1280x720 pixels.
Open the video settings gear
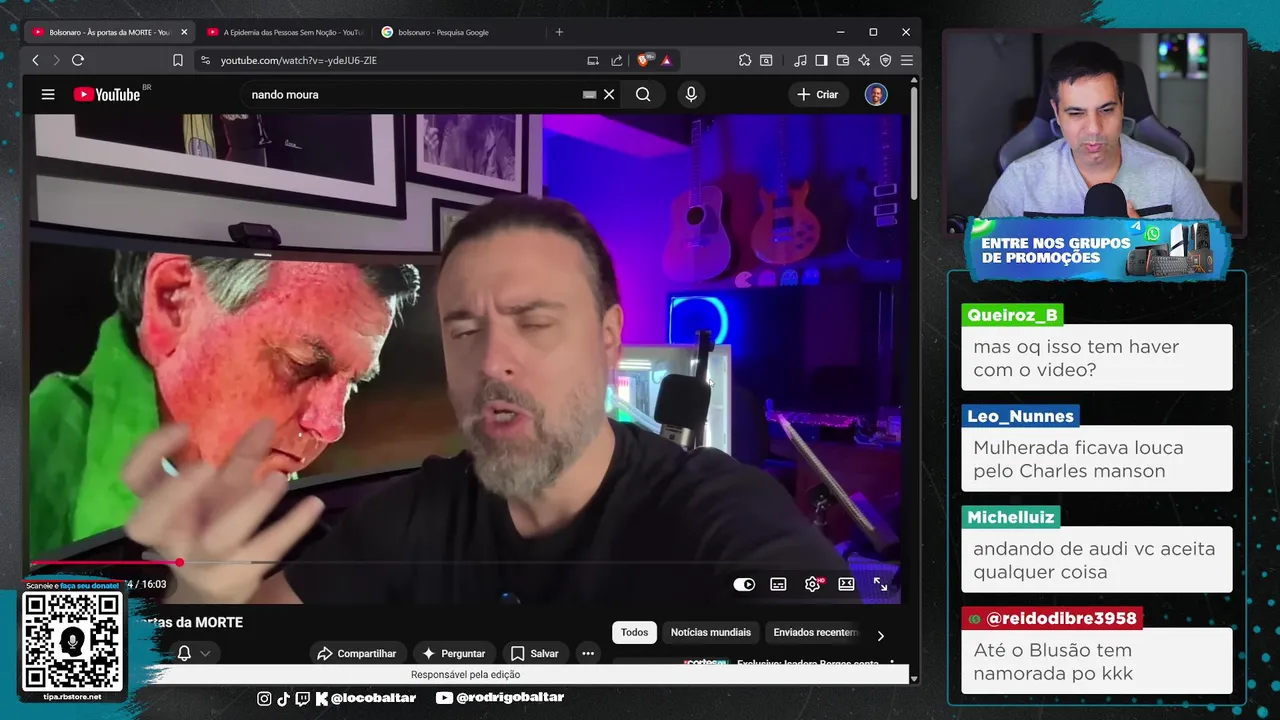[x=812, y=584]
